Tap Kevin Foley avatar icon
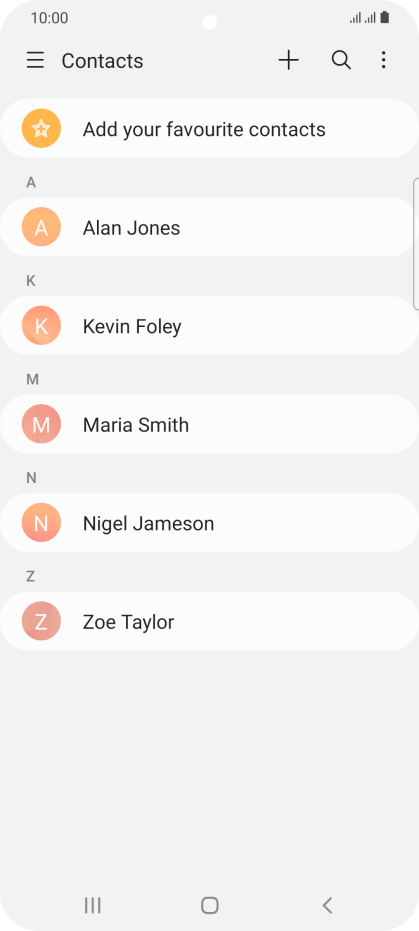The width and height of the screenshot is (419, 931). 41,325
